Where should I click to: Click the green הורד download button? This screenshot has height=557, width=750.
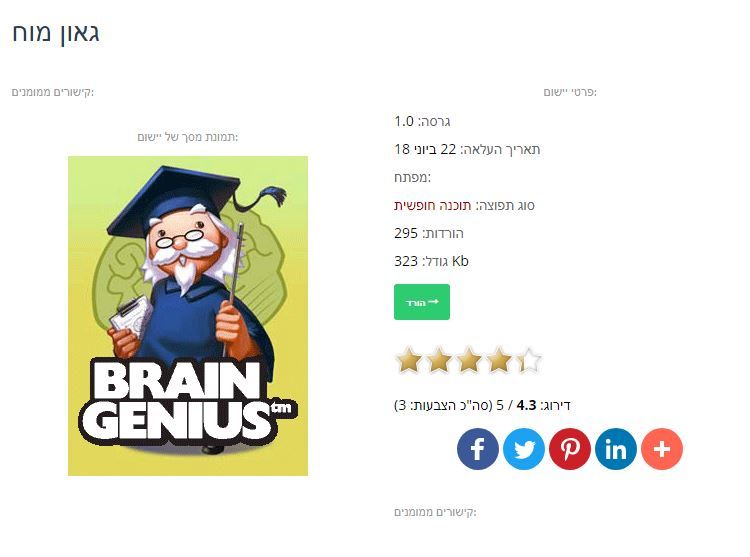pos(422,302)
